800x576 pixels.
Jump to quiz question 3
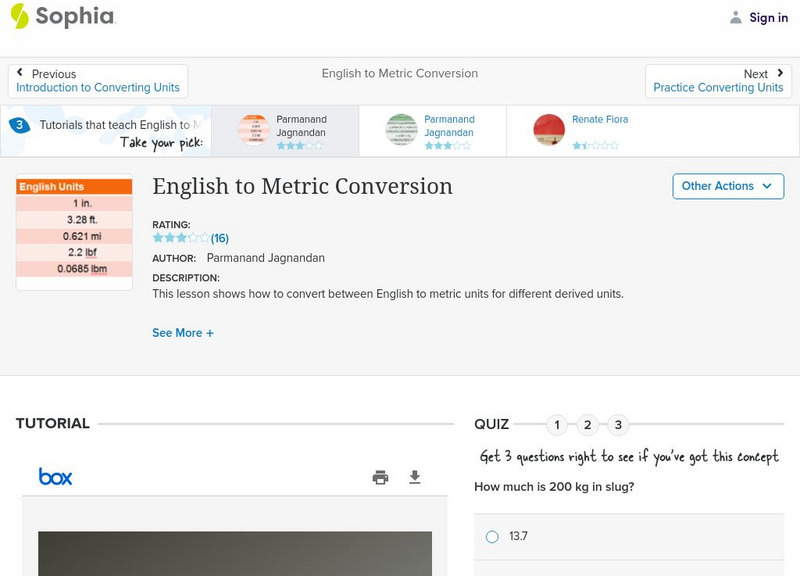[618, 425]
